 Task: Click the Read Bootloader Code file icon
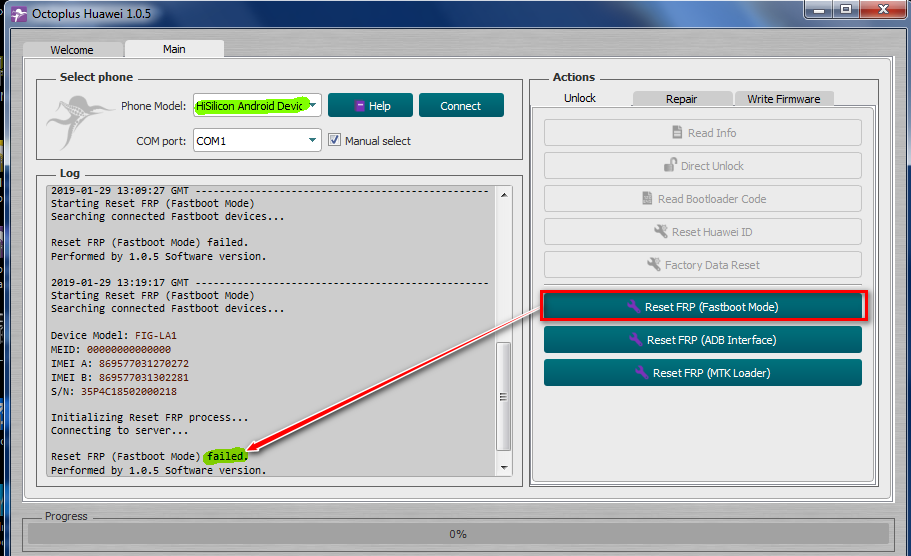click(x=647, y=199)
